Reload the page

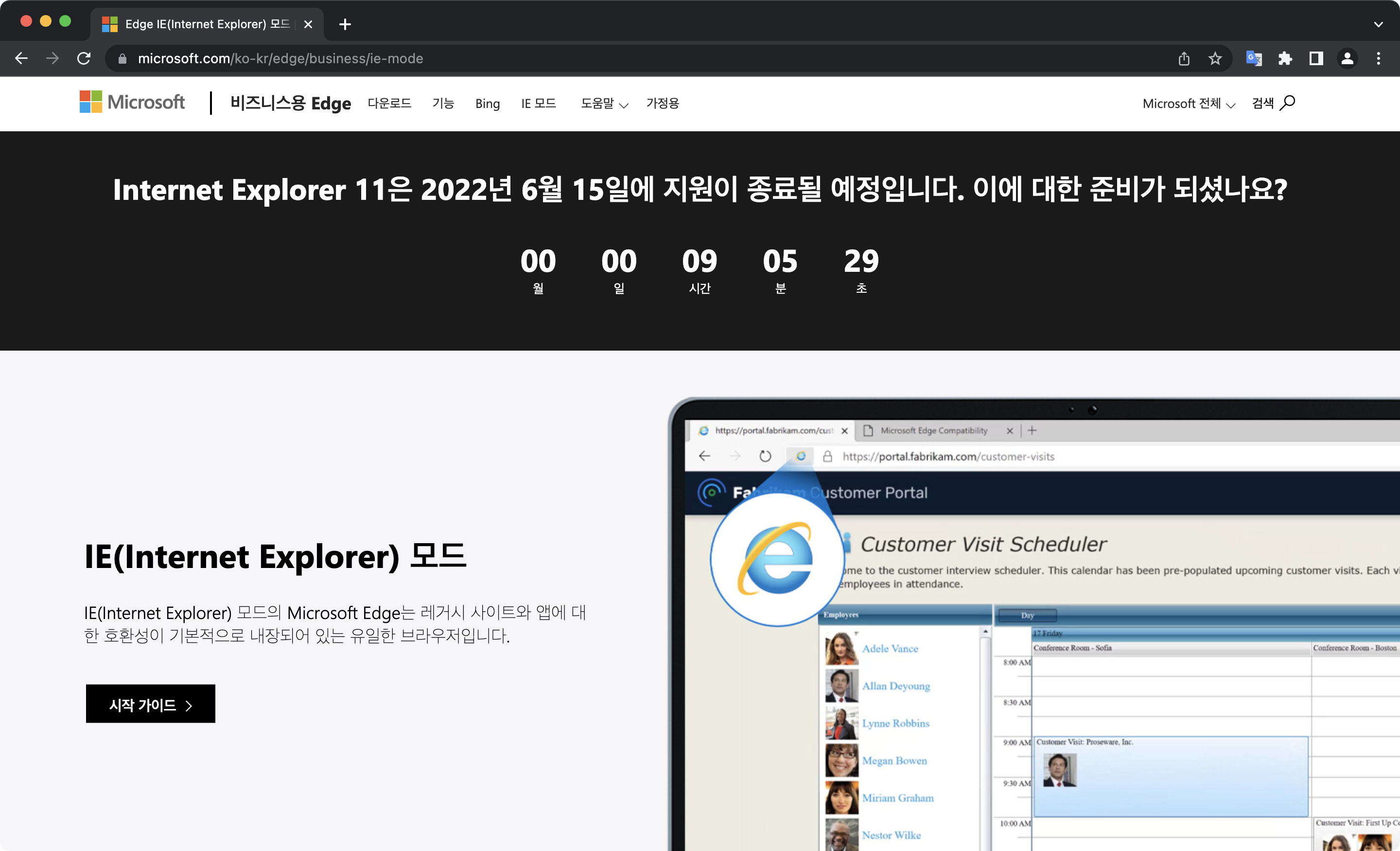[84, 58]
